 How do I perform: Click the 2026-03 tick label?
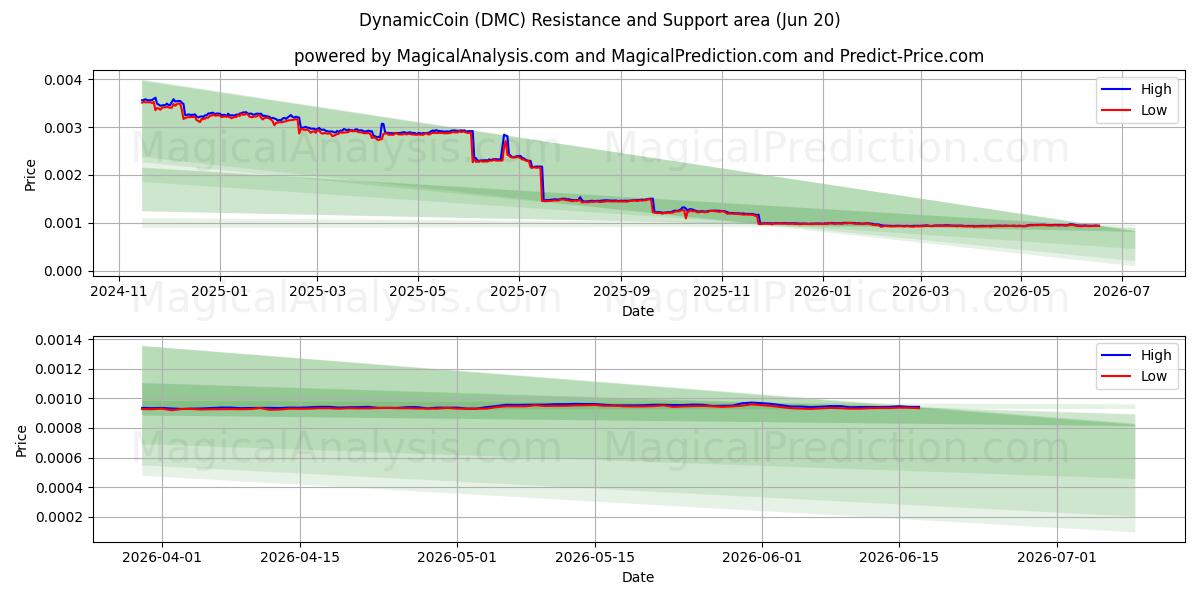pos(920,291)
